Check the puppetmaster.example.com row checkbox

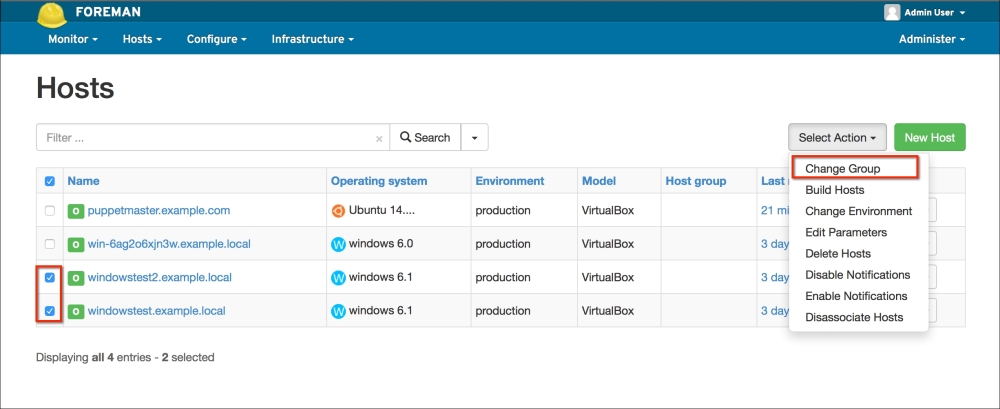click(50, 211)
